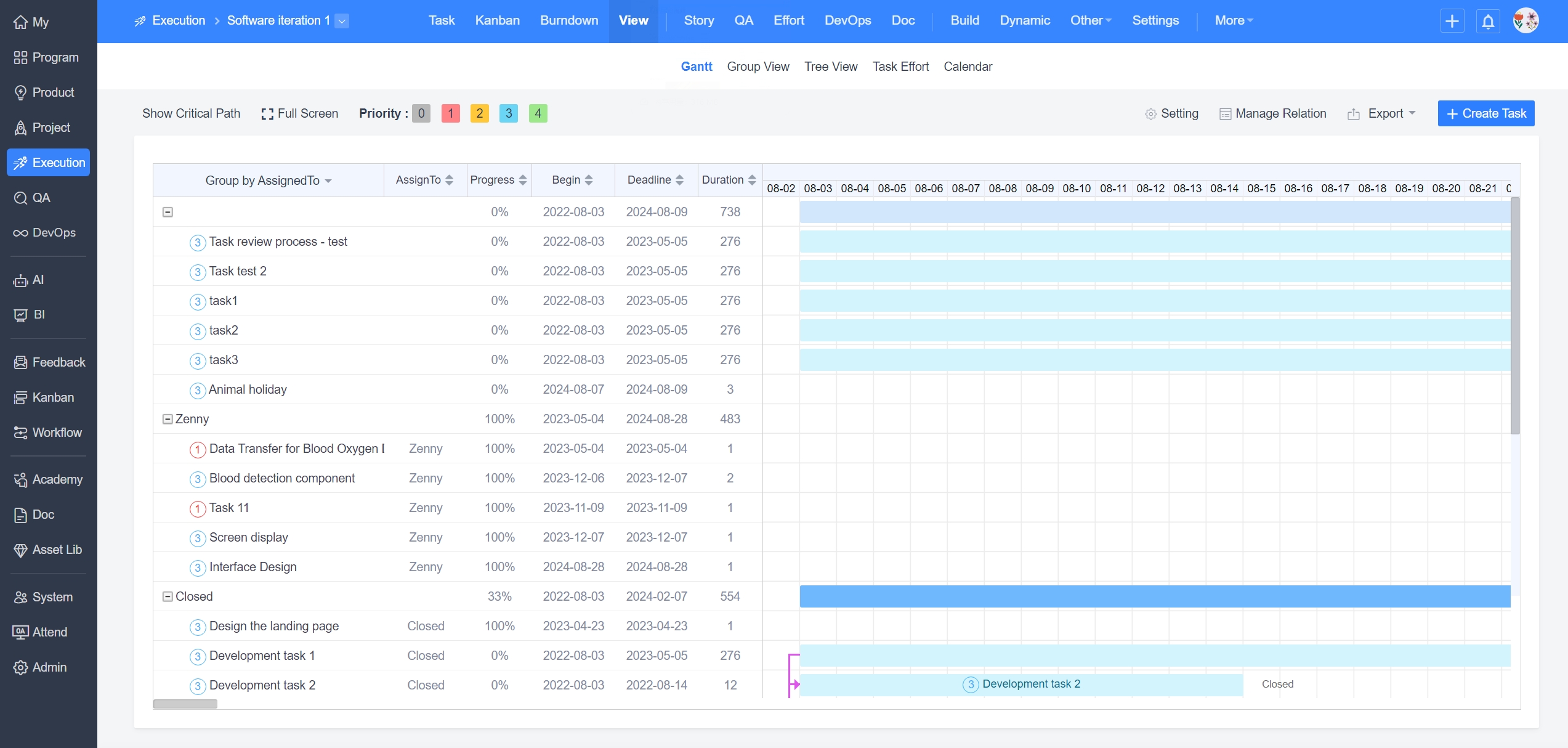Click the Create Task button
The height and width of the screenshot is (748, 1568).
pyautogui.click(x=1485, y=113)
